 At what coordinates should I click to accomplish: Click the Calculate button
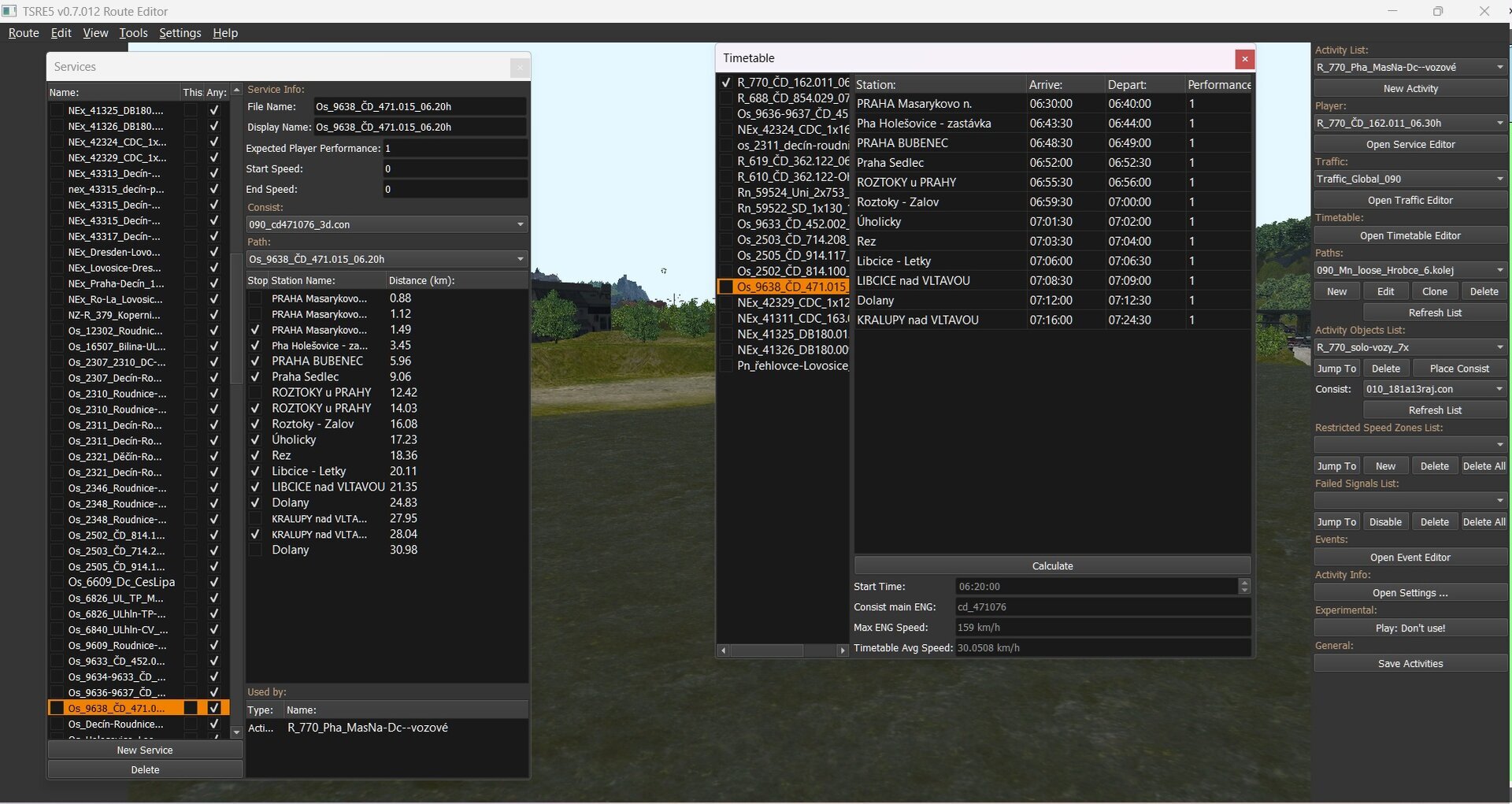click(1052, 566)
